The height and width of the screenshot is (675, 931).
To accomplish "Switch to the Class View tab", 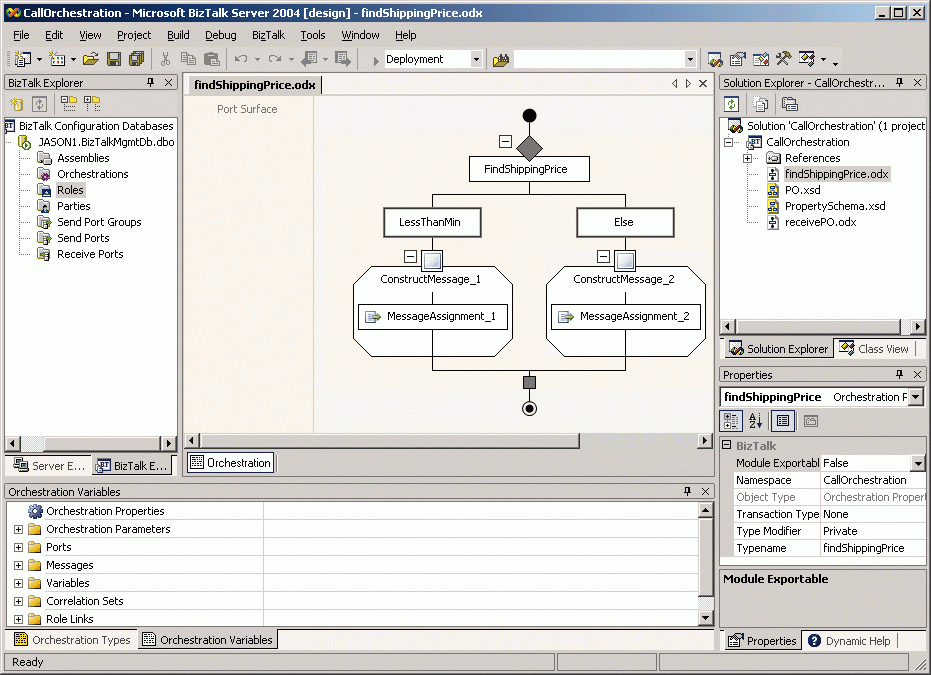I will pos(874,349).
